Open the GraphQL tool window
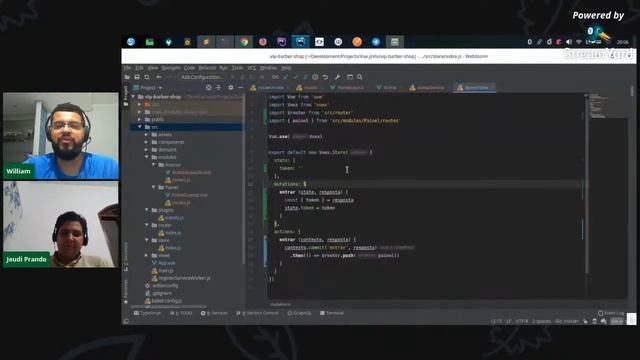Image resolution: width=640 pixels, height=360 pixels. pyautogui.click(x=300, y=313)
